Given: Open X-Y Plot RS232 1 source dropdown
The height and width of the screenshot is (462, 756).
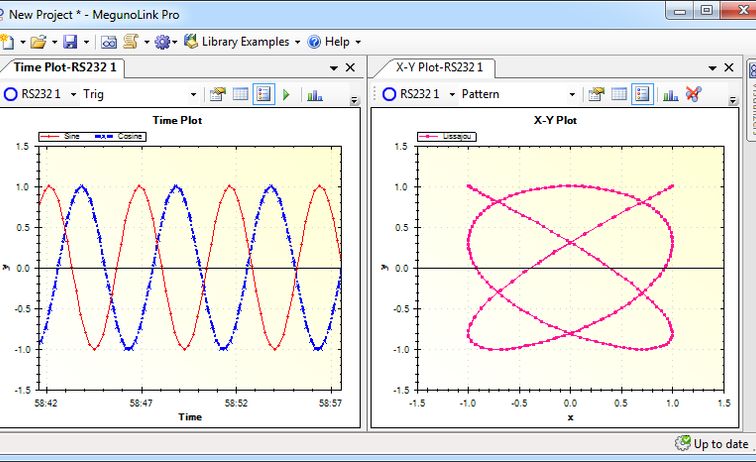Looking at the screenshot, I should 452,95.
